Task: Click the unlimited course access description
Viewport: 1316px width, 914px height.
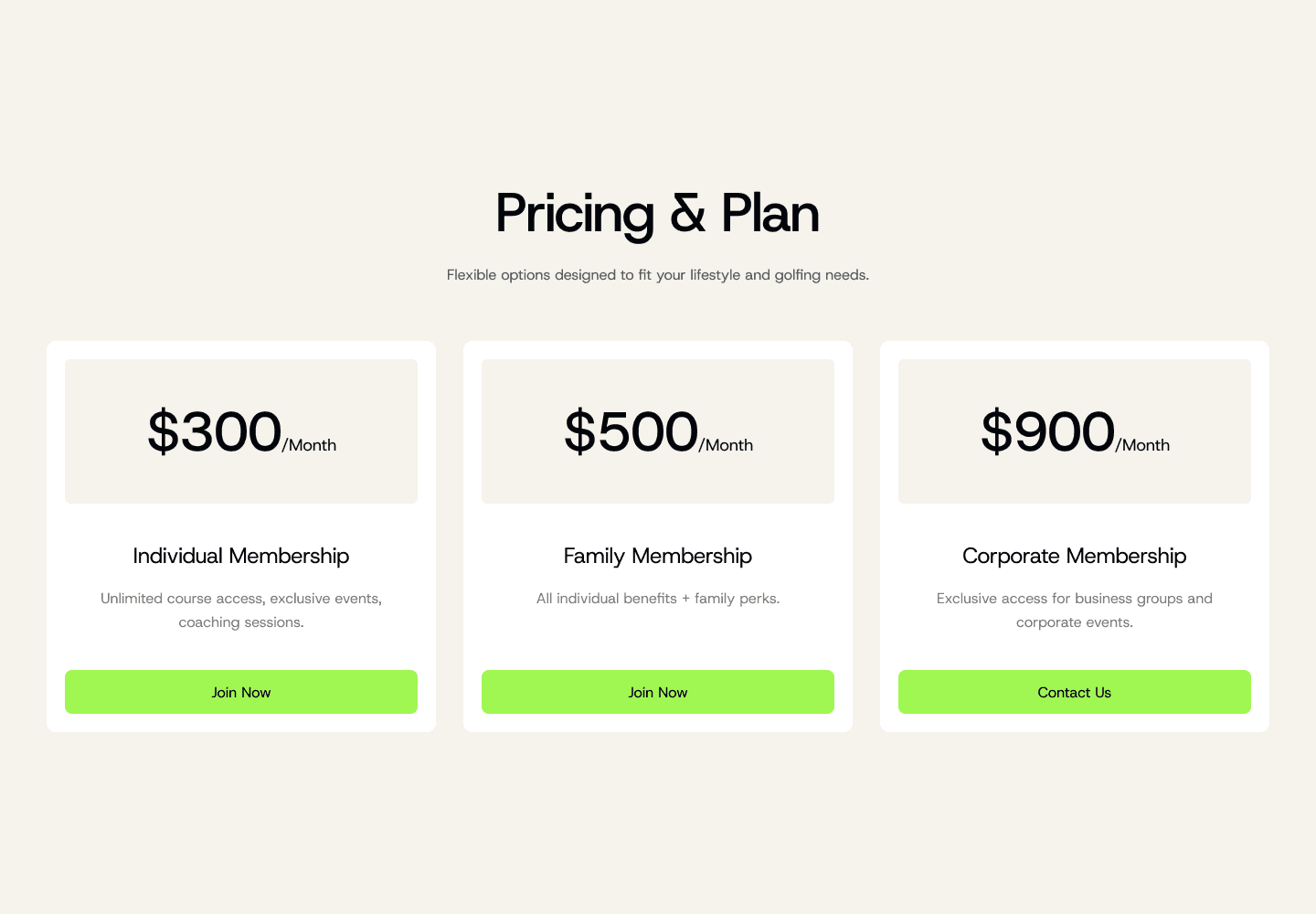Action: click(x=240, y=610)
